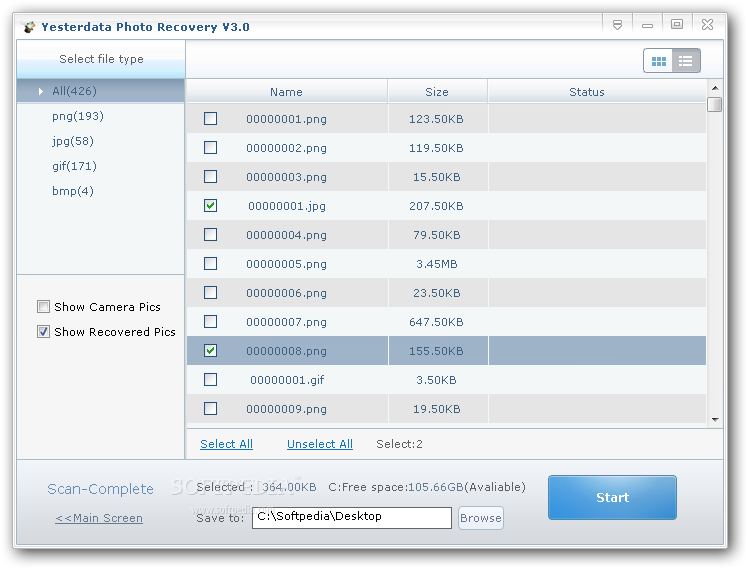Sort by the Size column header
The width and height of the screenshot is (748, 569).
click(437, 92)
